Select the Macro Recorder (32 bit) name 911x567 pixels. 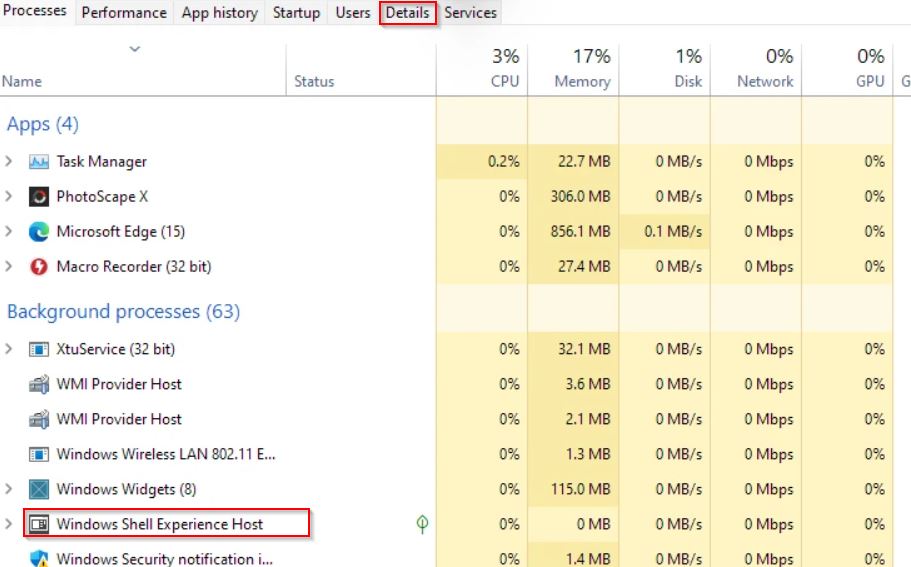[x=134, y=267]
